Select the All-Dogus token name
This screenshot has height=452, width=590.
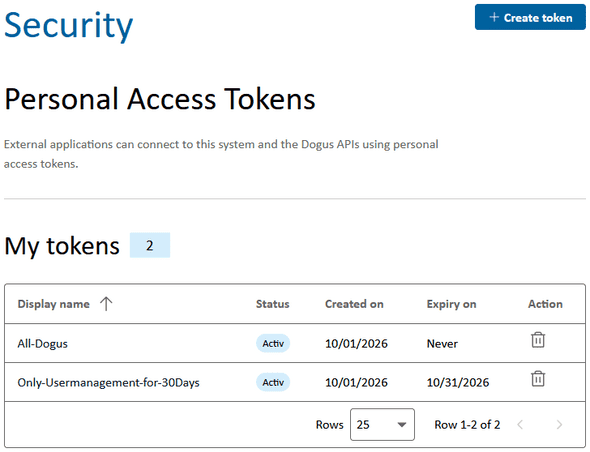(43, 344)
